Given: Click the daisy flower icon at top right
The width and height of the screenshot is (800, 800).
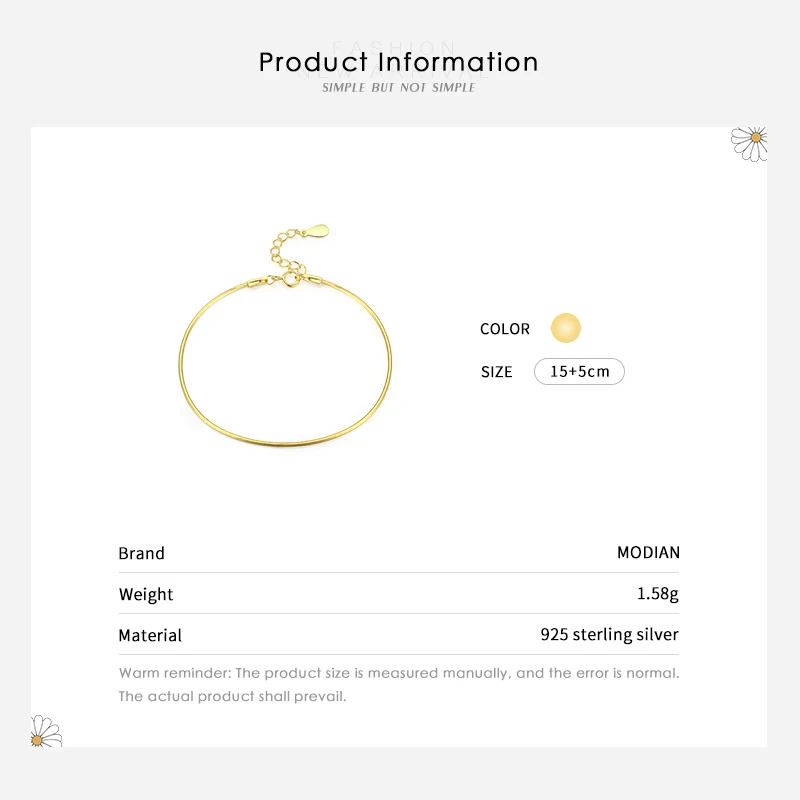Looking at the screenshot, I should pyautogui.click(x=750, y=142).
